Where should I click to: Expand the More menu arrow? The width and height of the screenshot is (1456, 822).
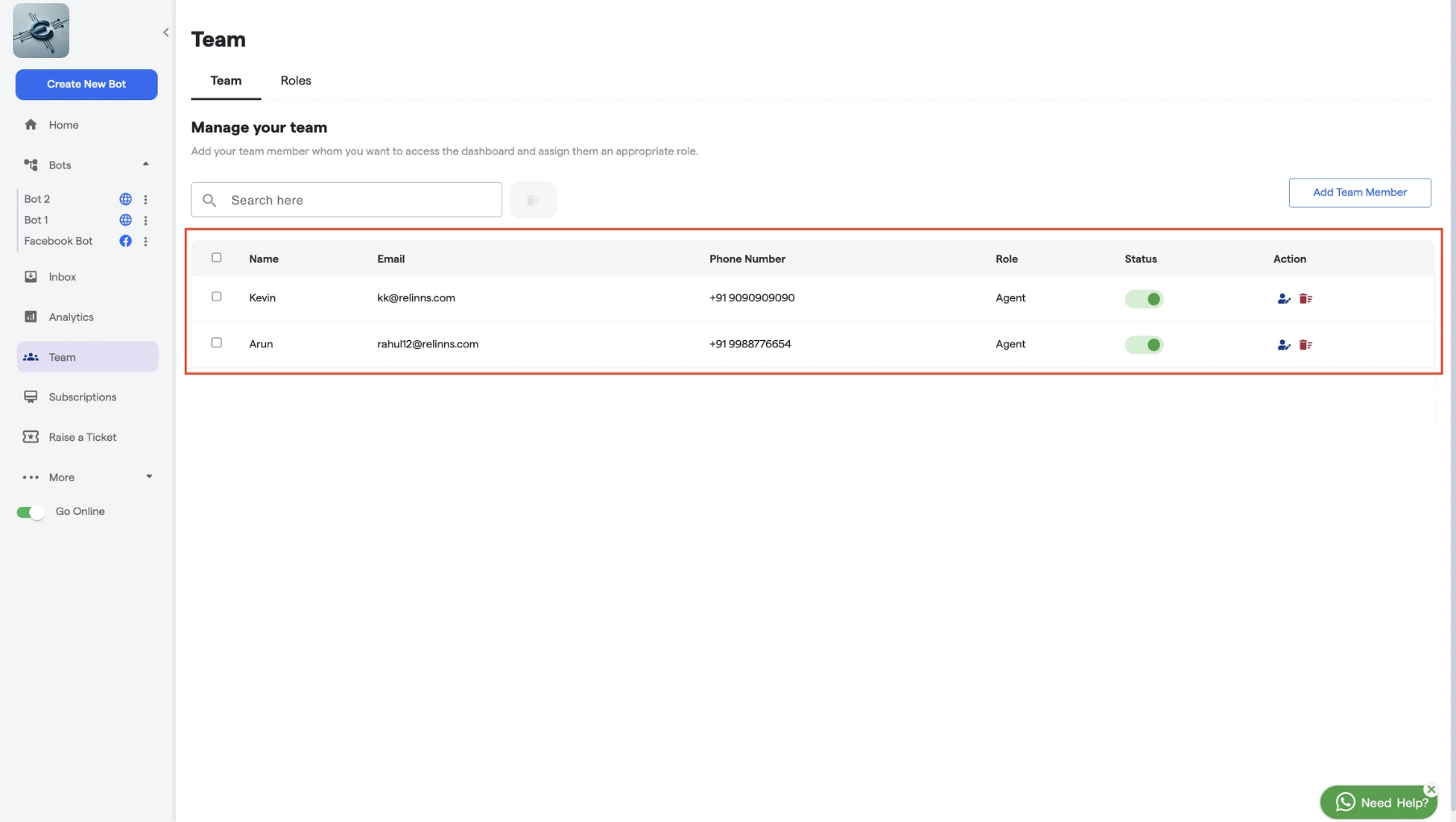149,477
